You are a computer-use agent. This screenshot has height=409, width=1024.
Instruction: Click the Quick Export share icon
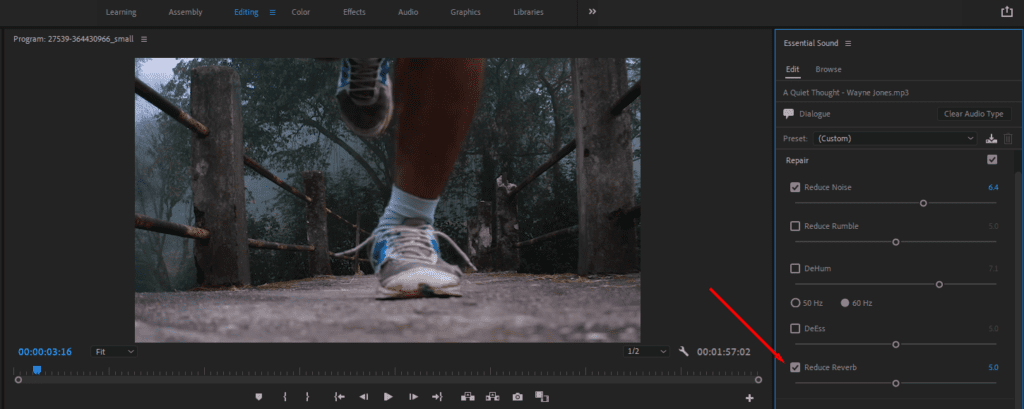point(1006,12)
